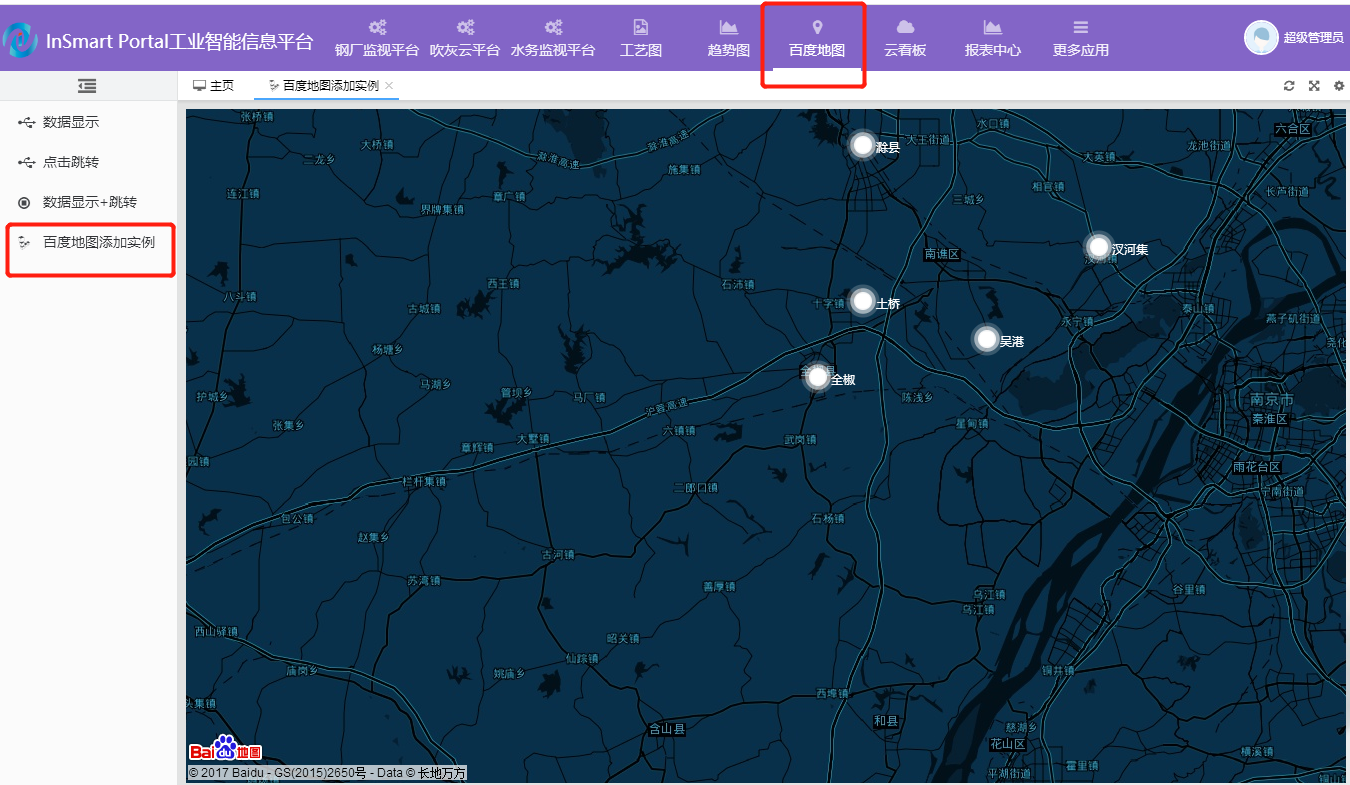
Task: Select the 百度地图 nav item
Action: pos(817,38)
